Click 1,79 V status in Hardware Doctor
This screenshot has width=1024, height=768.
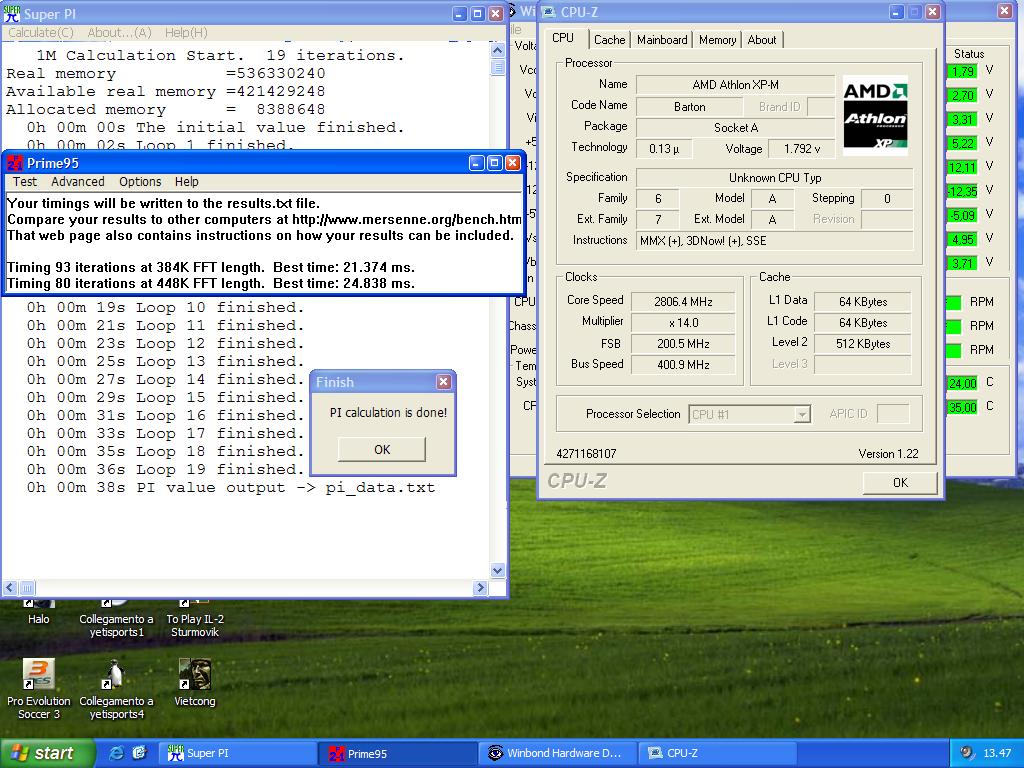[x=963, y=71]
